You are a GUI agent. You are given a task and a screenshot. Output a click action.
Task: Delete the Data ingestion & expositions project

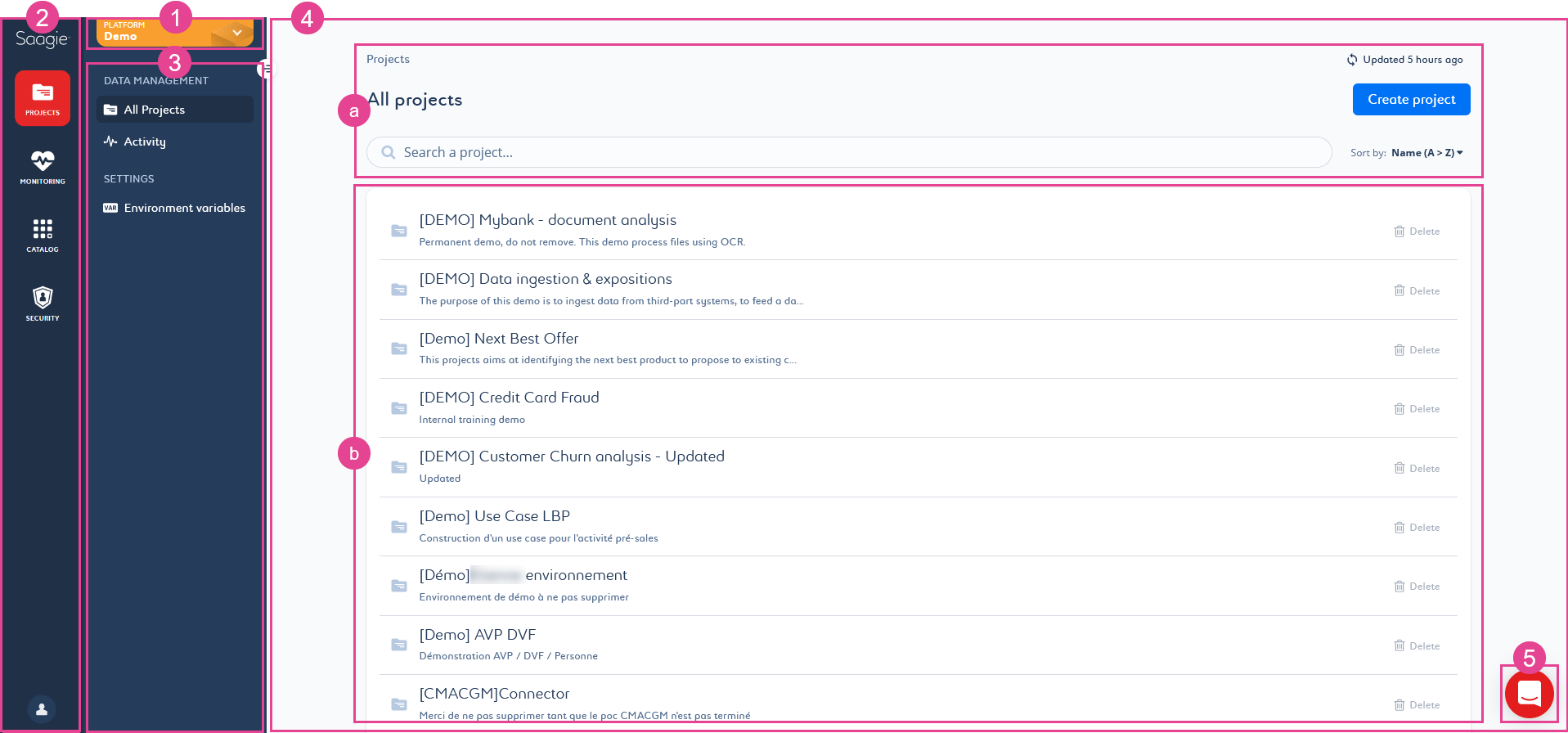(x=1417, y=291)
